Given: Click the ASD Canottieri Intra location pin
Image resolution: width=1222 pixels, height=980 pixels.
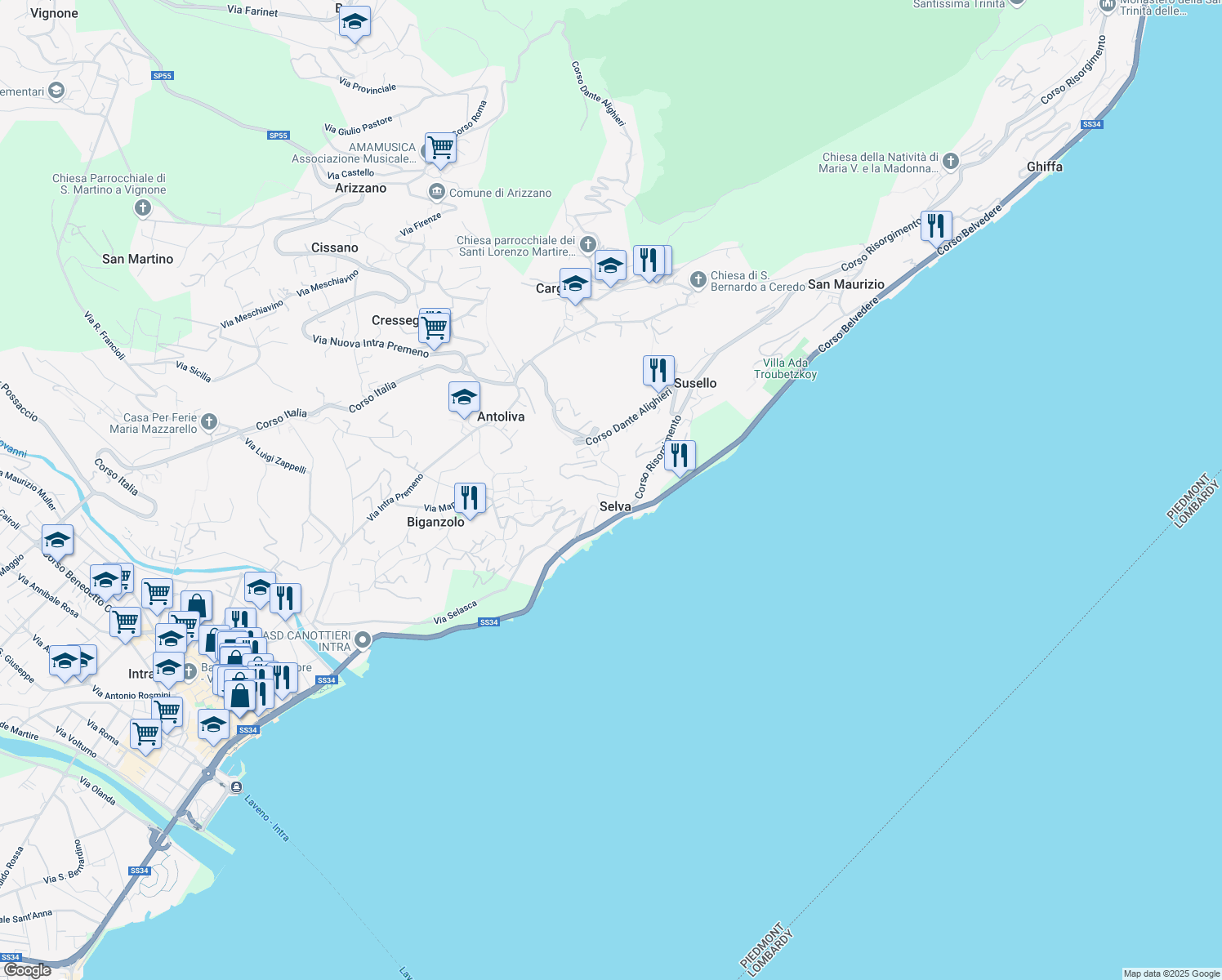Looking at the screenshot, I should click(363, 639).
